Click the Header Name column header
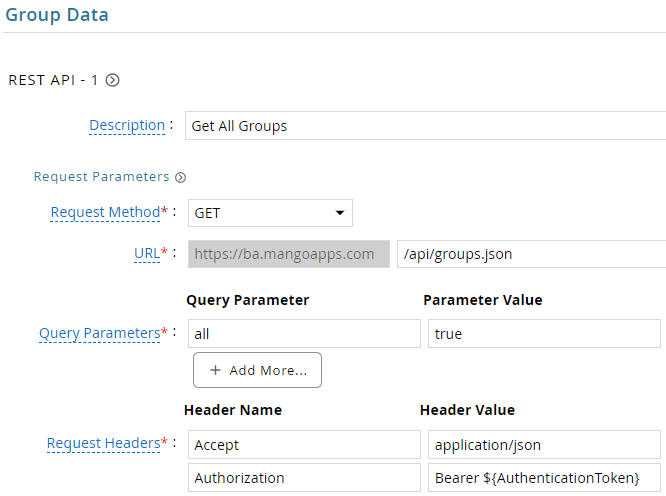This screenshot has width=666, height=496. point(233,410)
